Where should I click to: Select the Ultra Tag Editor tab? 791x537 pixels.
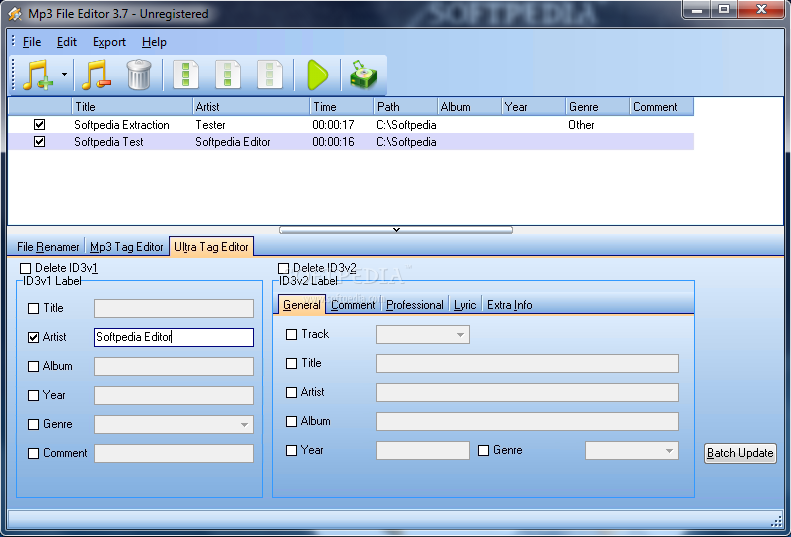[x=211, y=247]
